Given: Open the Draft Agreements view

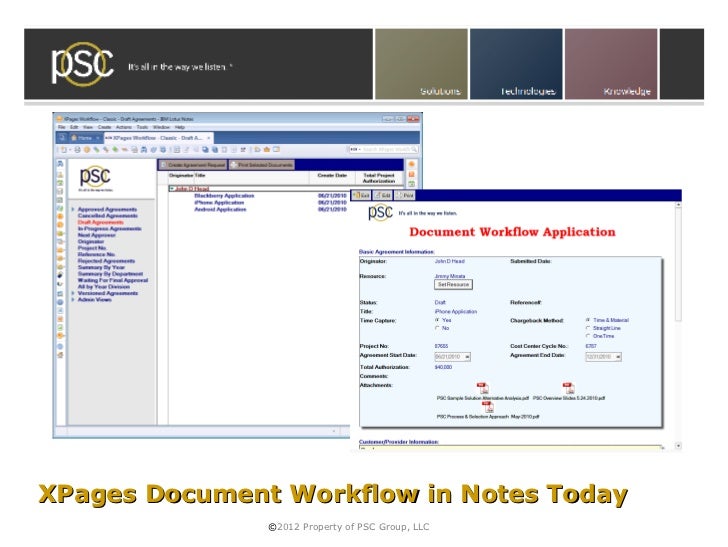Looking at the screenshot, I should 100,222.
